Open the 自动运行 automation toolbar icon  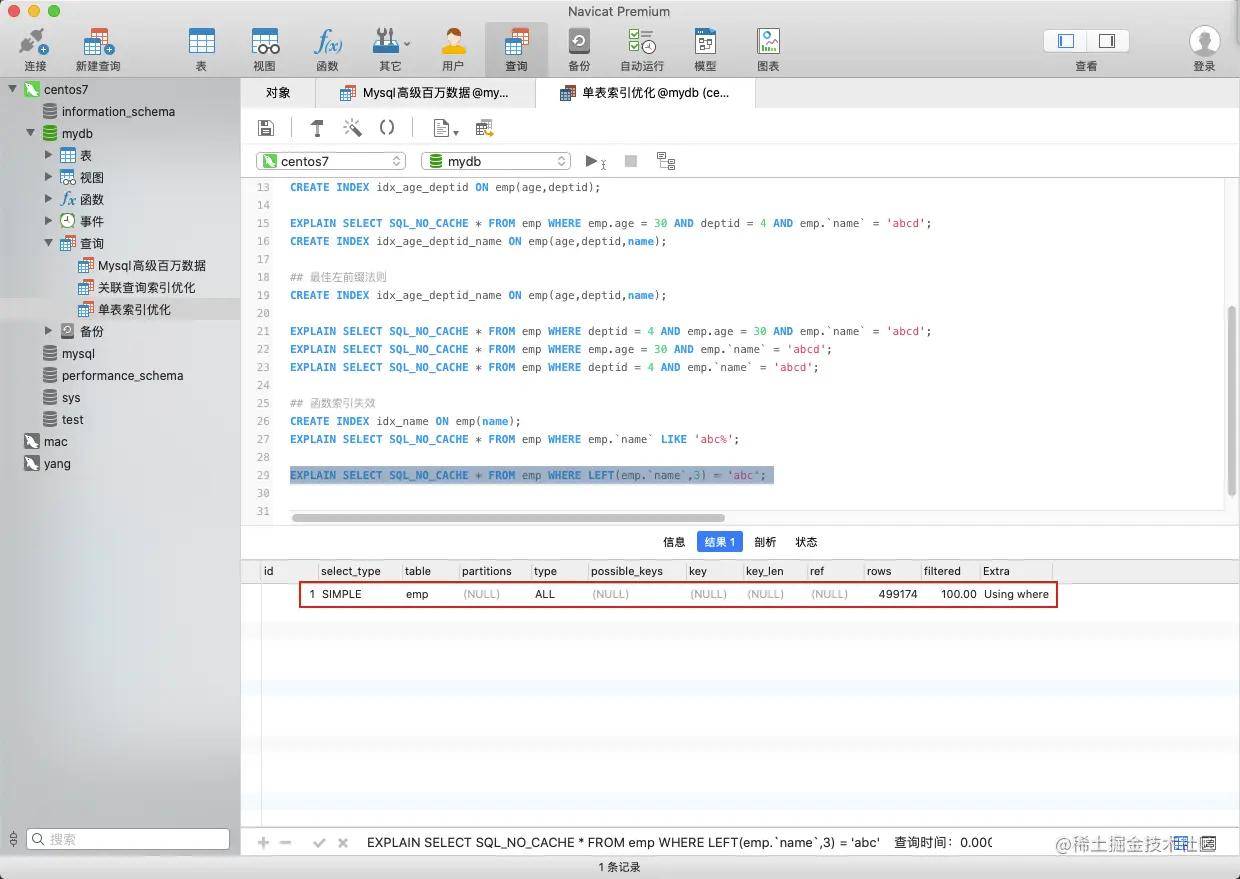click(642, 49)
